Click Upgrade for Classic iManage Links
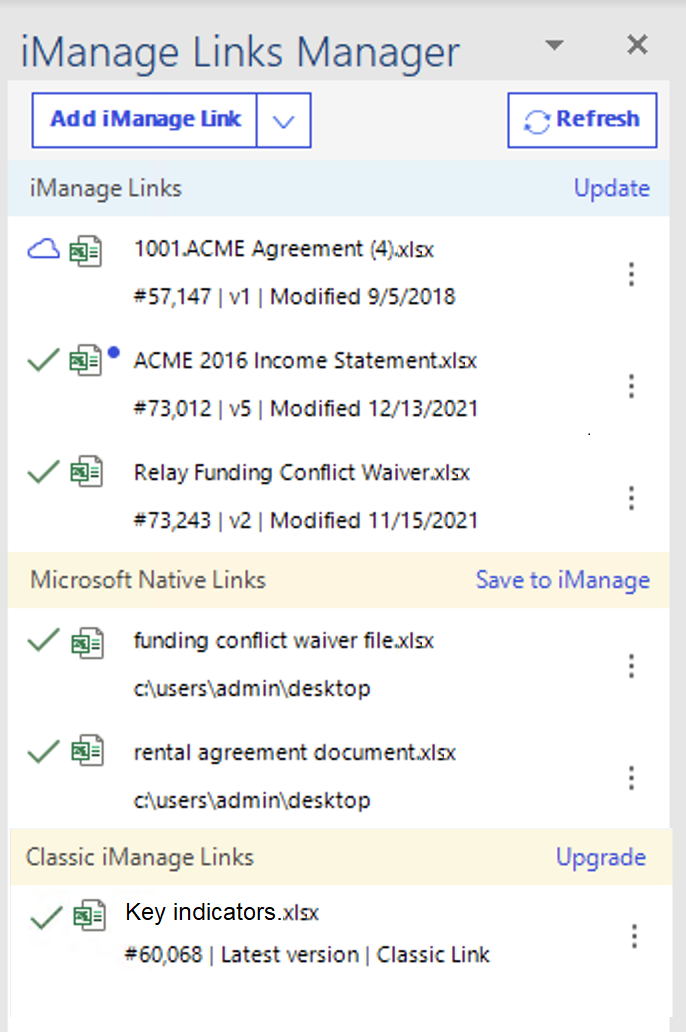This screenshot has height=1032, width=686. tap(600, 857)
